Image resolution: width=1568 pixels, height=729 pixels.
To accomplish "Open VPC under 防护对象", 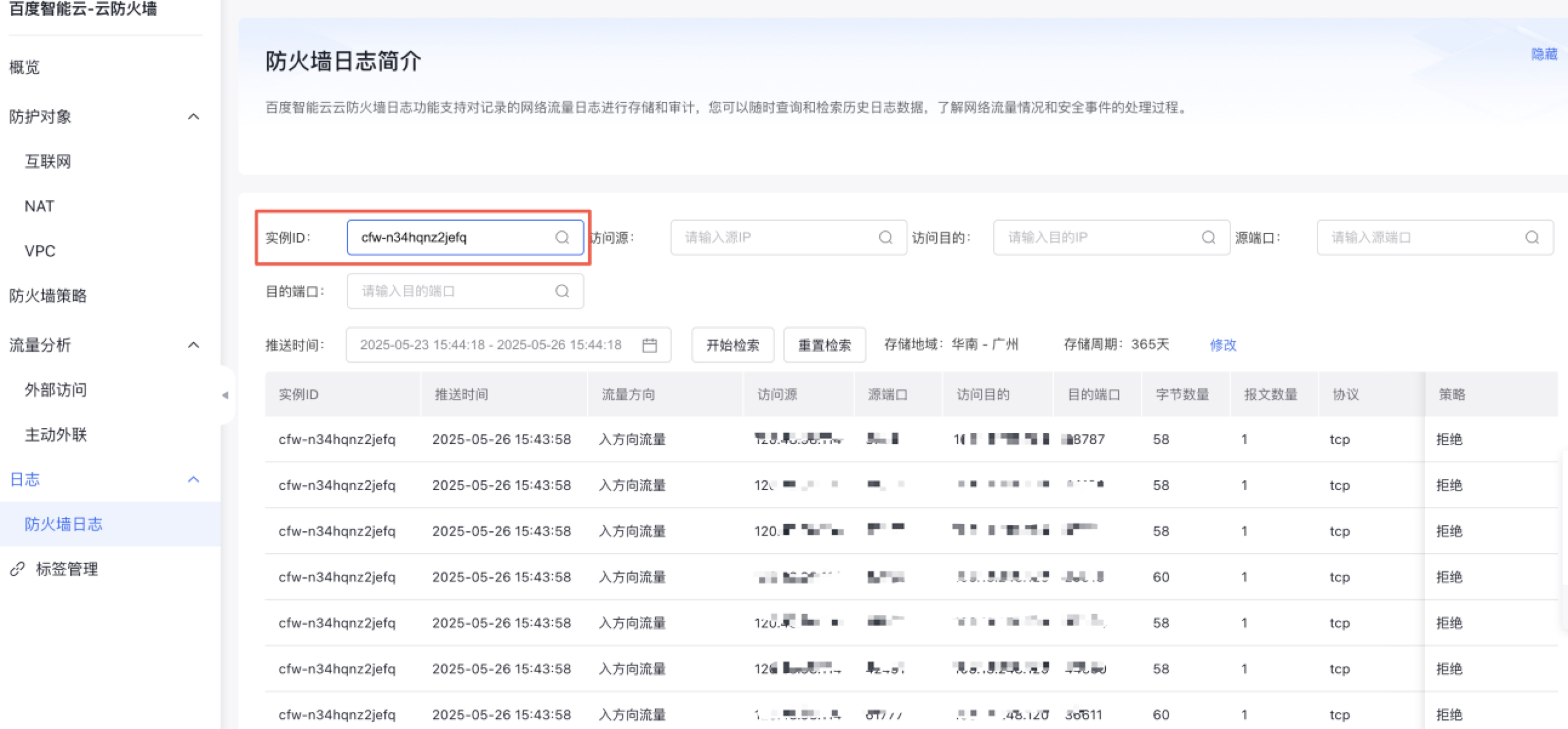I will point(39,251).
